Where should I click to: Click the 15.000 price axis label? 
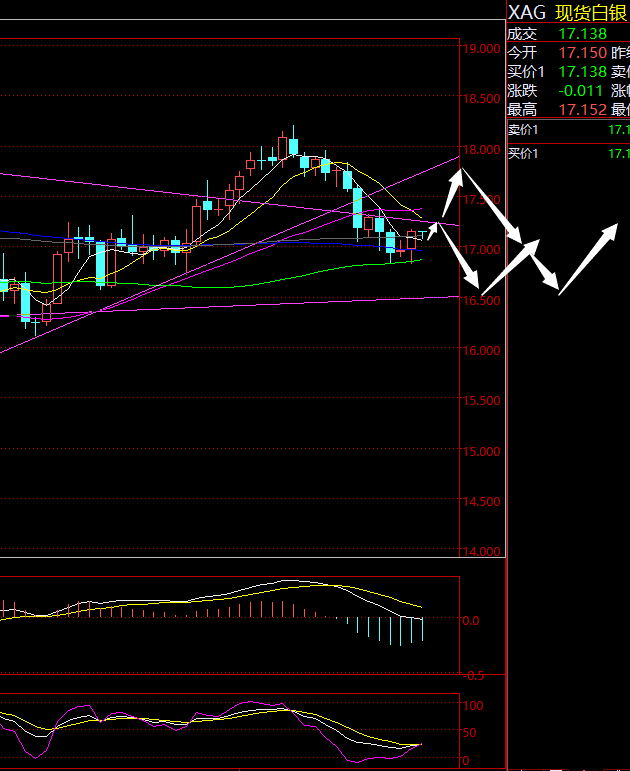(x=481, y=451)
